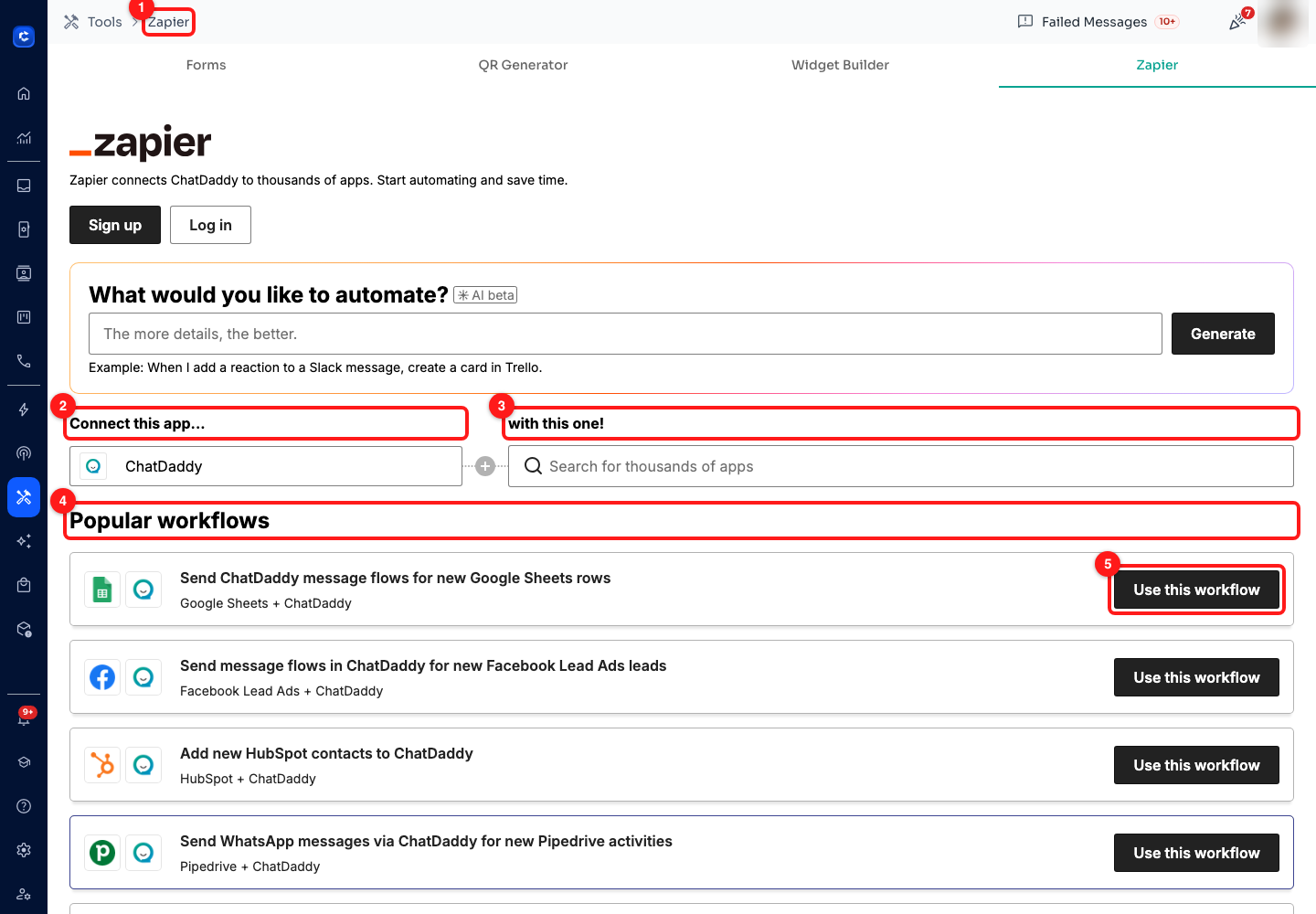Switch to the Forms tab
Image resolution: width=1316 pixels, height=914 pixels.
(206, 65)
